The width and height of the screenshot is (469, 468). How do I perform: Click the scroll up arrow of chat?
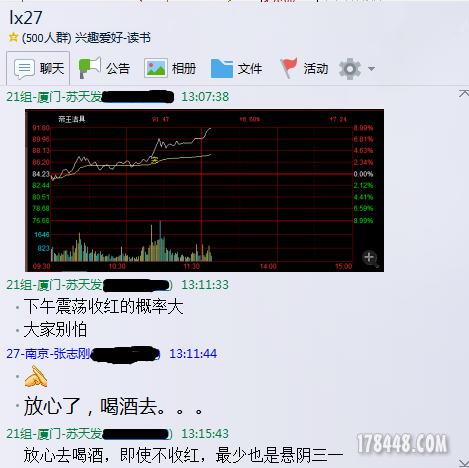[x=464, y=93]
